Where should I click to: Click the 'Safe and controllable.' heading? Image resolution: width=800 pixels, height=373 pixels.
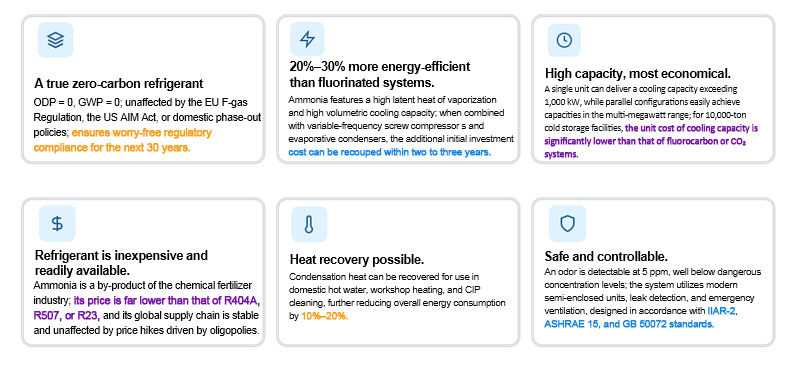coord(606,256)
